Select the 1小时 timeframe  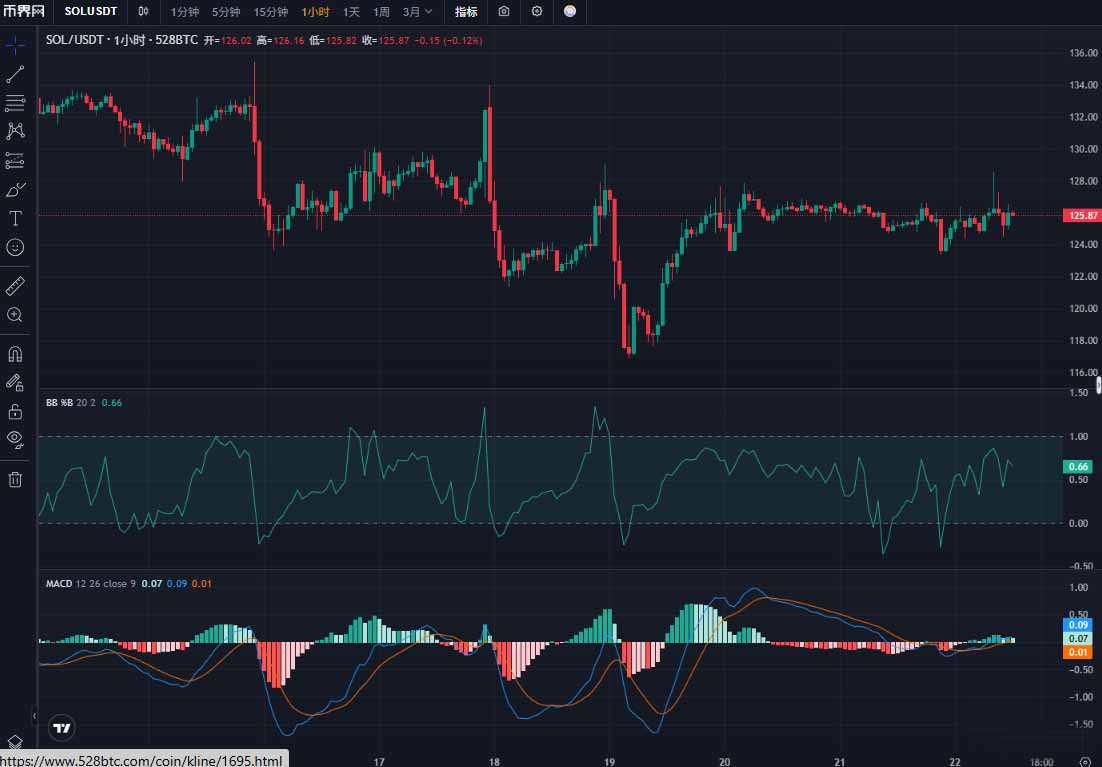click(x=315, y=12)
